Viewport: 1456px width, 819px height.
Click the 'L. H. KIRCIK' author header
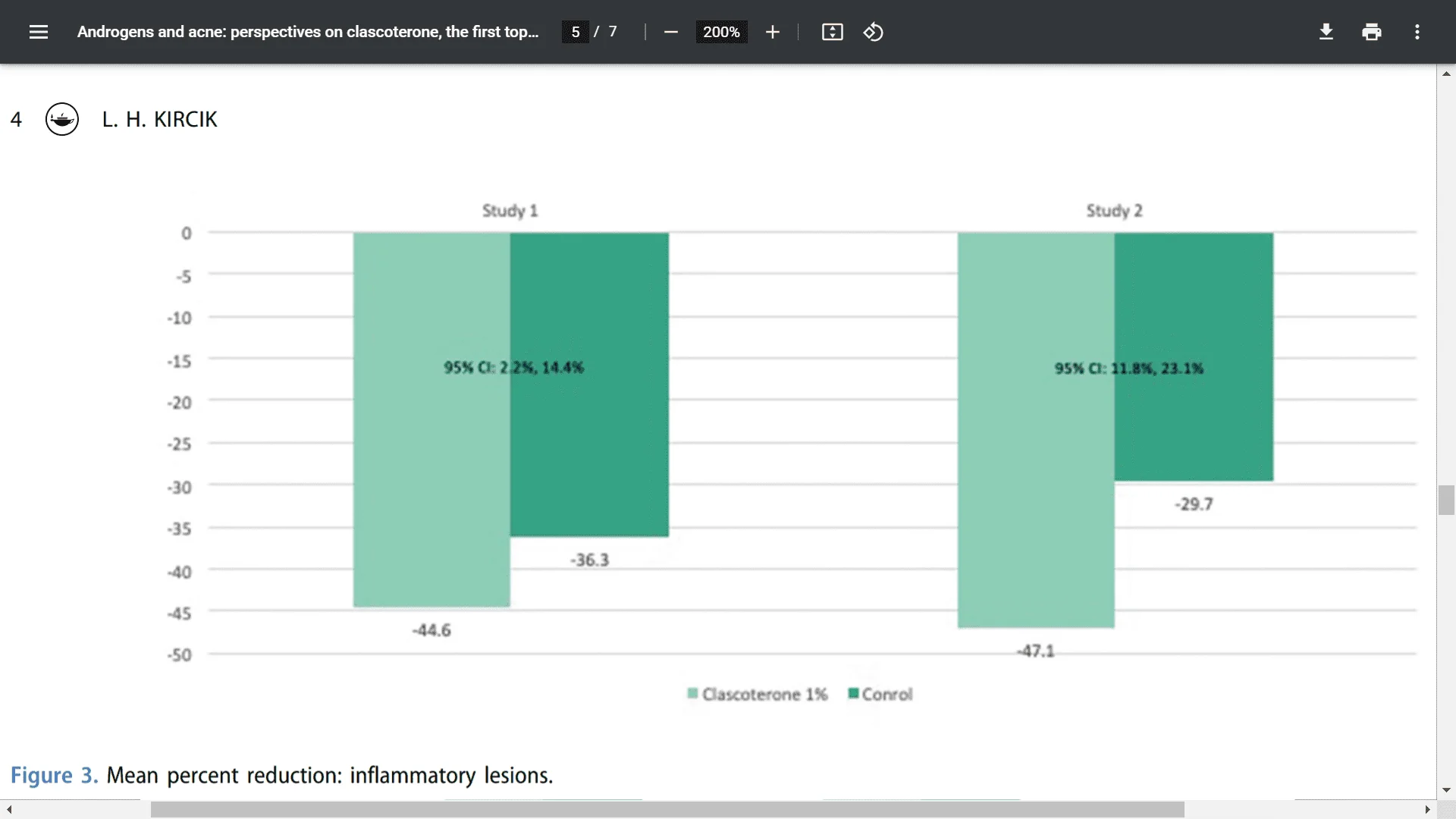(x=159, y=119)
